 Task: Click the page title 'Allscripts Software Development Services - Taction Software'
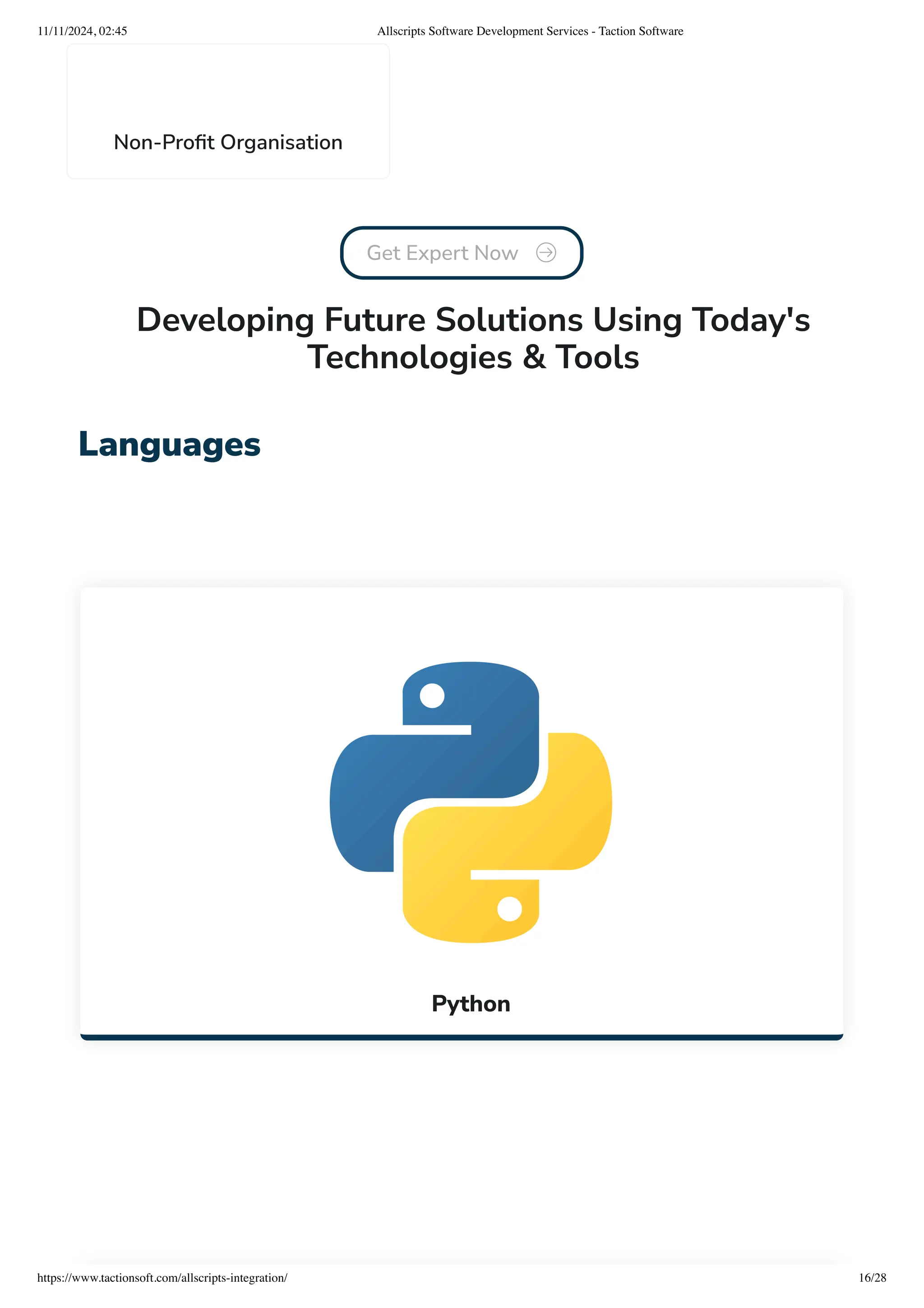530,31
